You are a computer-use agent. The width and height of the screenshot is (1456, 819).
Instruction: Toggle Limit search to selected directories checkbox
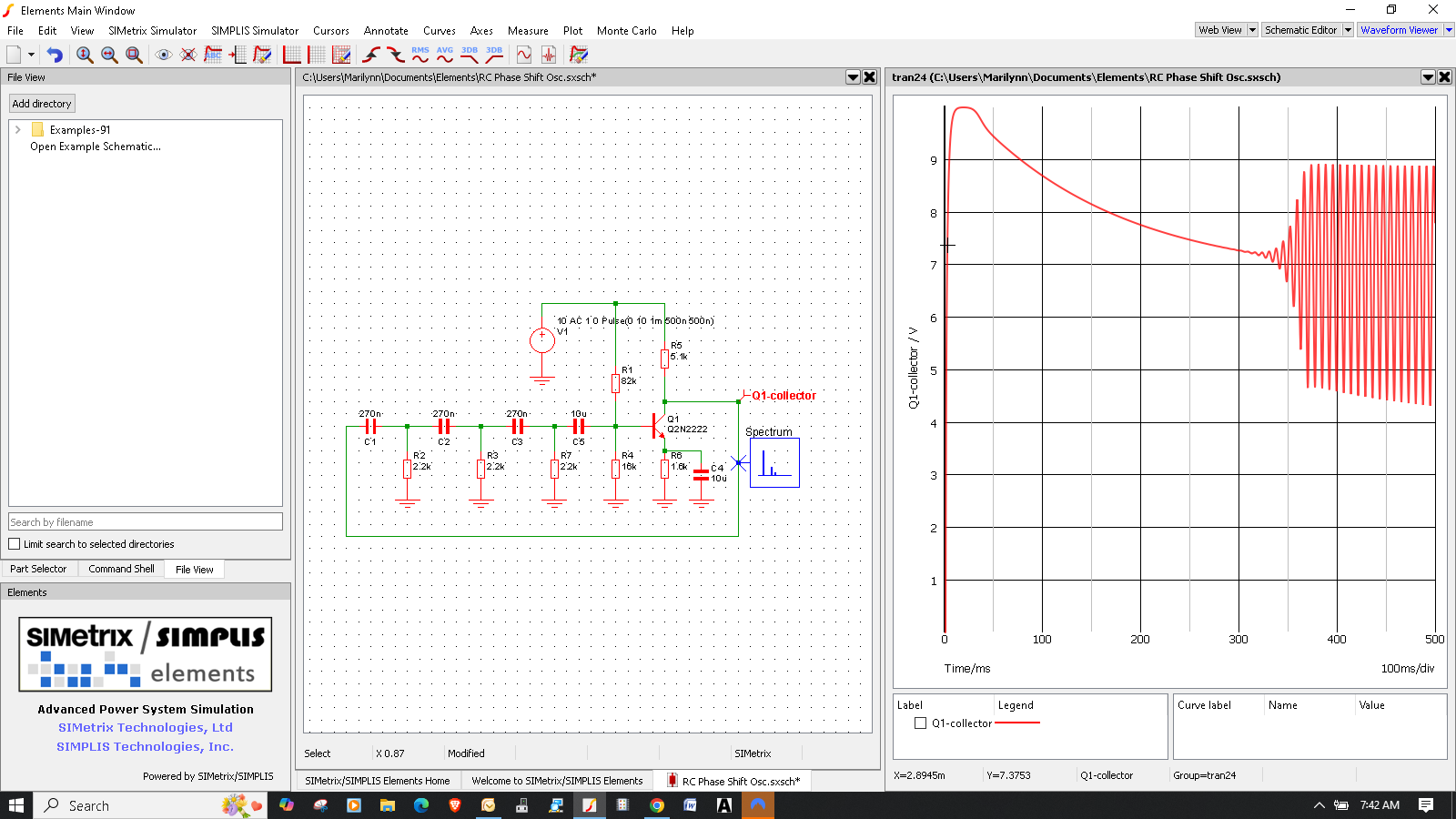click(15, 544)
